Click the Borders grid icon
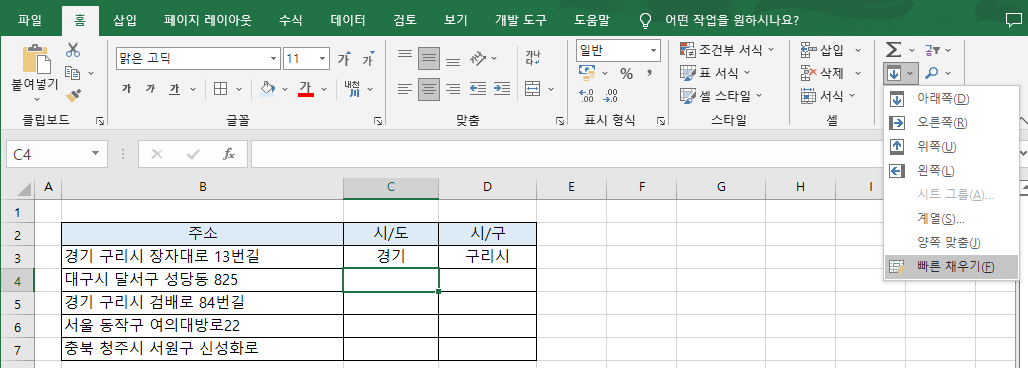 (x=221, y=89)
